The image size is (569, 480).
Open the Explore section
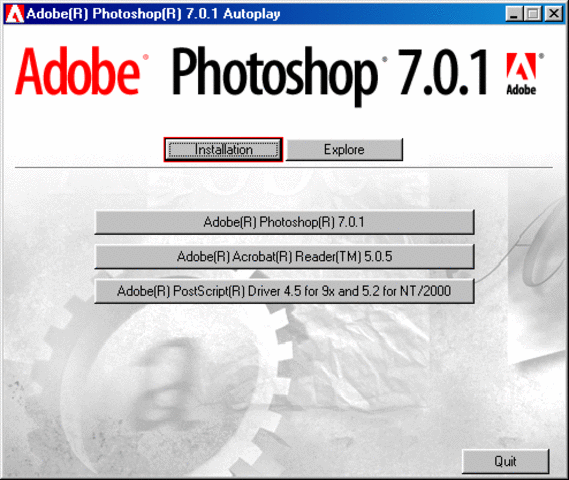(x=344, y=149)
